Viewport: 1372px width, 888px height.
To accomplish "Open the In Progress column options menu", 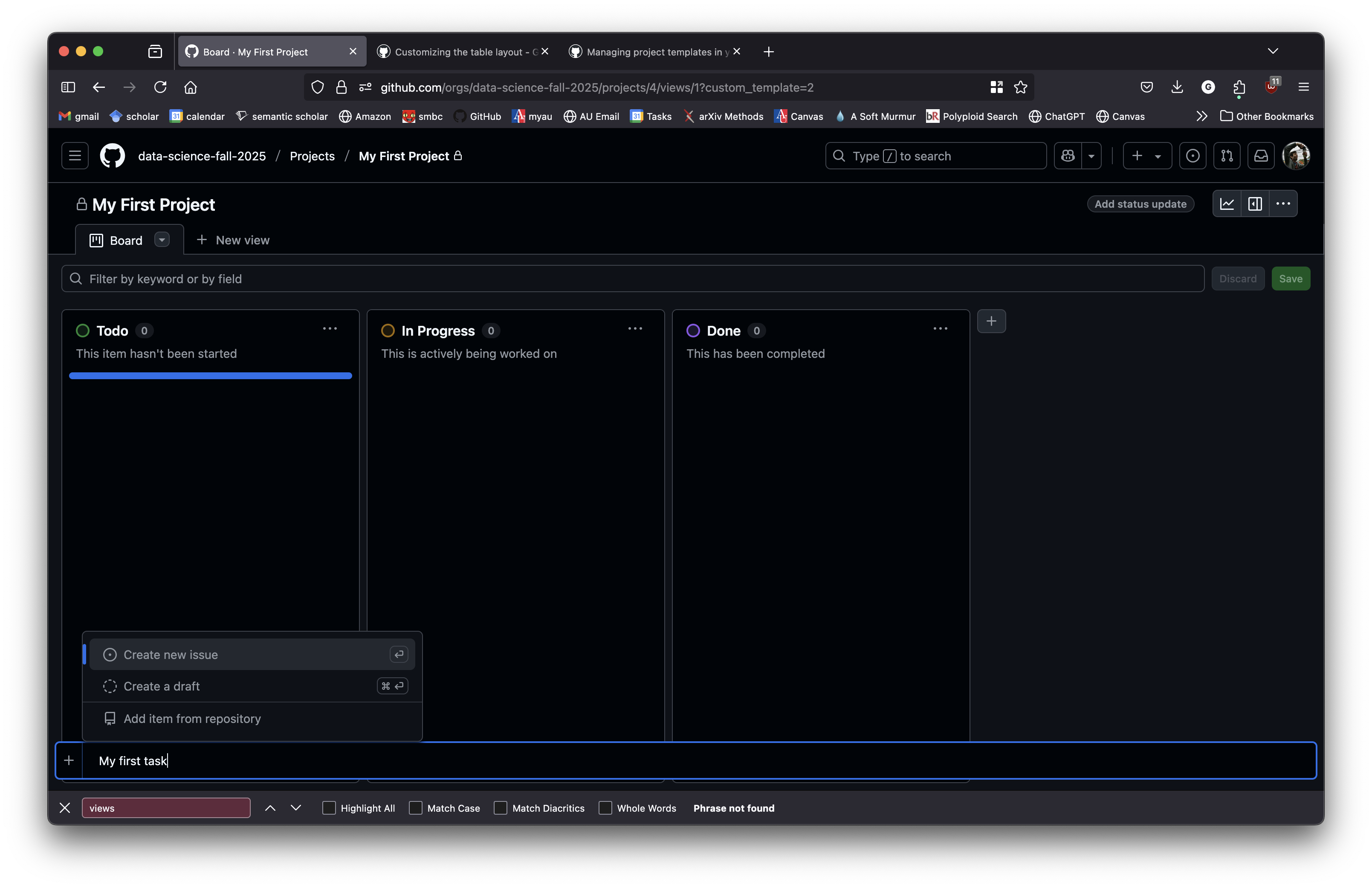I will click(635, 329).
